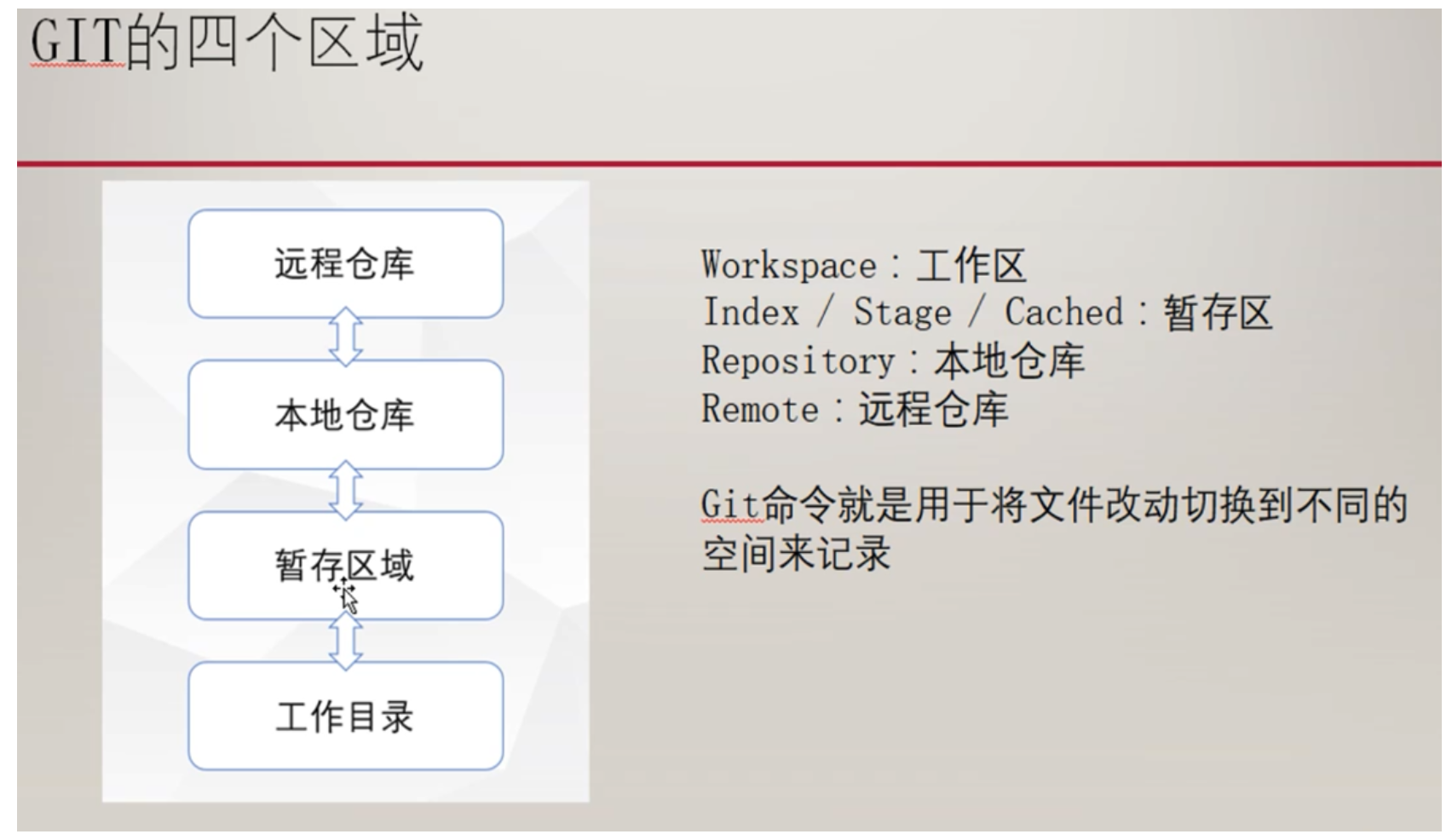Viewport: 1452px width, 840px height.
Task: Select the line Index / Stage / Cached：暂存区
Action: (987, 313)
